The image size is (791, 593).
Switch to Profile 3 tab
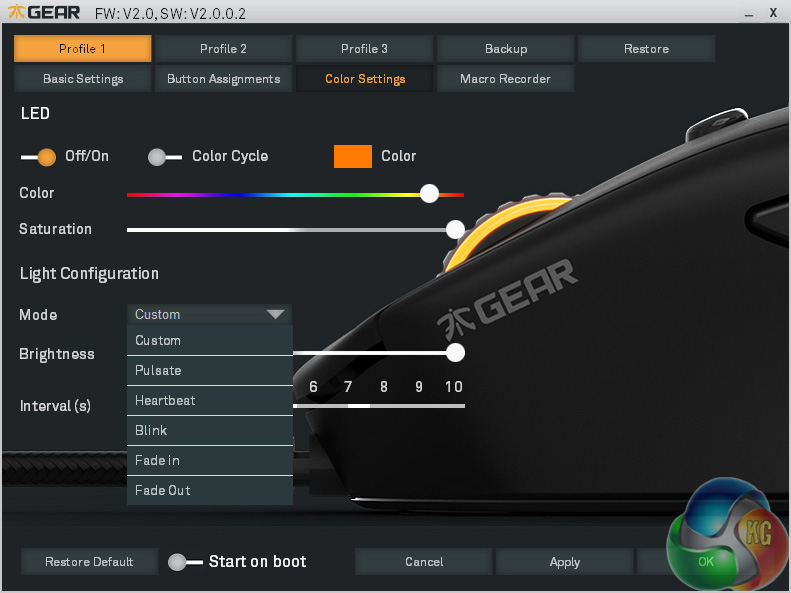click(x=364, y=48)
